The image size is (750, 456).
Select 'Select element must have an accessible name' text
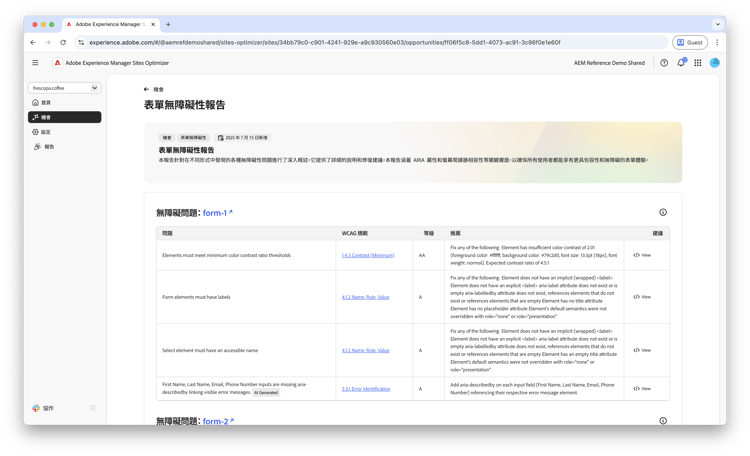210,351
